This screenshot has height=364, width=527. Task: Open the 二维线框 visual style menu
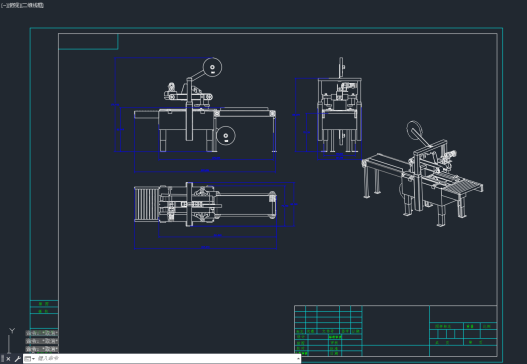pos(32,5)
